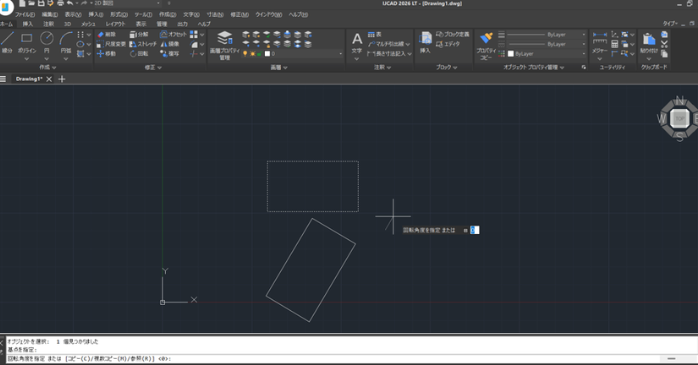Click the Copy (複写) tool
The height and width of the screenshot is (365, 698).
tap(170, 53)
